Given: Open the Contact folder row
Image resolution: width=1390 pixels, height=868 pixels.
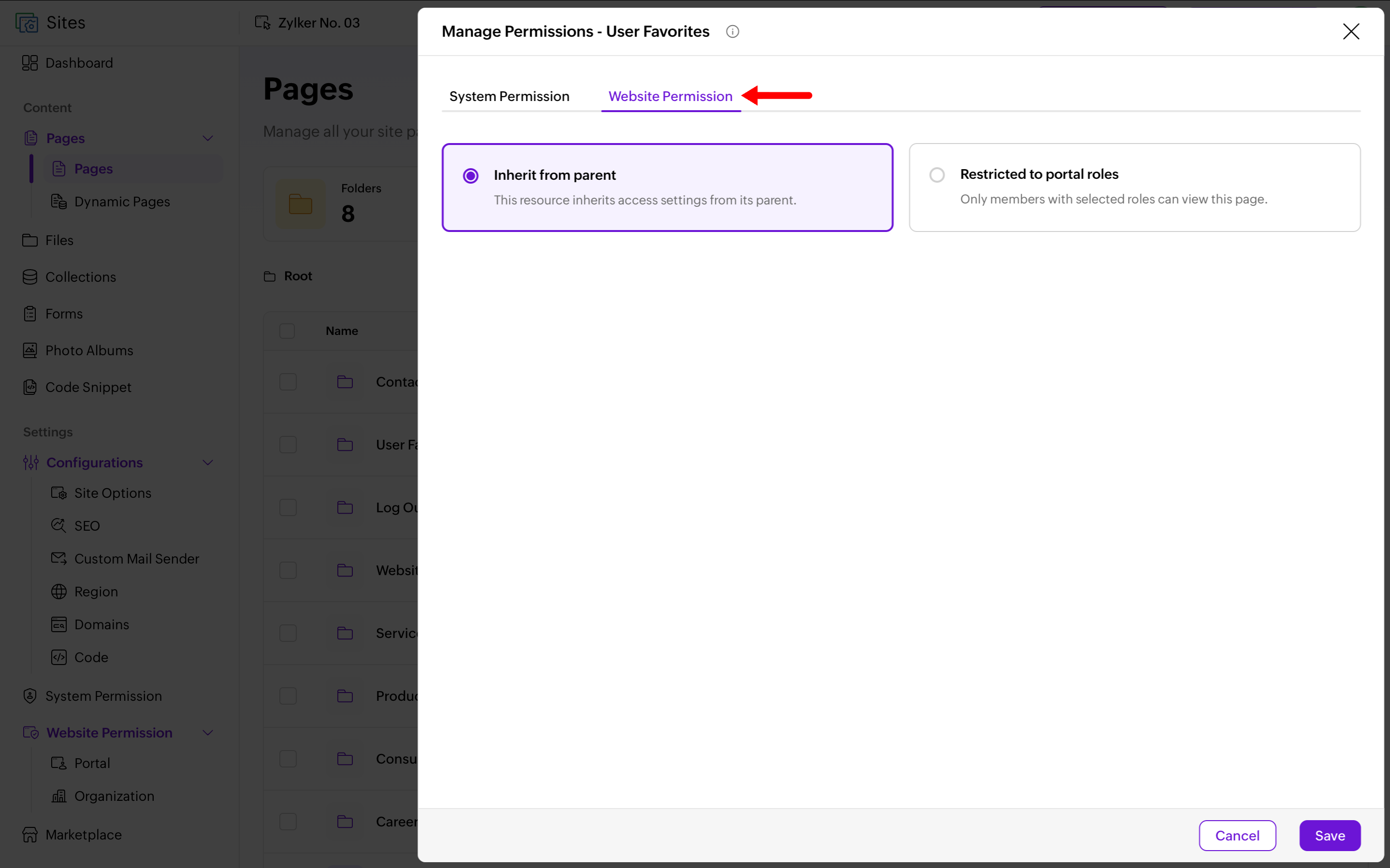Looking at the screenshot, I should [341, 382].
